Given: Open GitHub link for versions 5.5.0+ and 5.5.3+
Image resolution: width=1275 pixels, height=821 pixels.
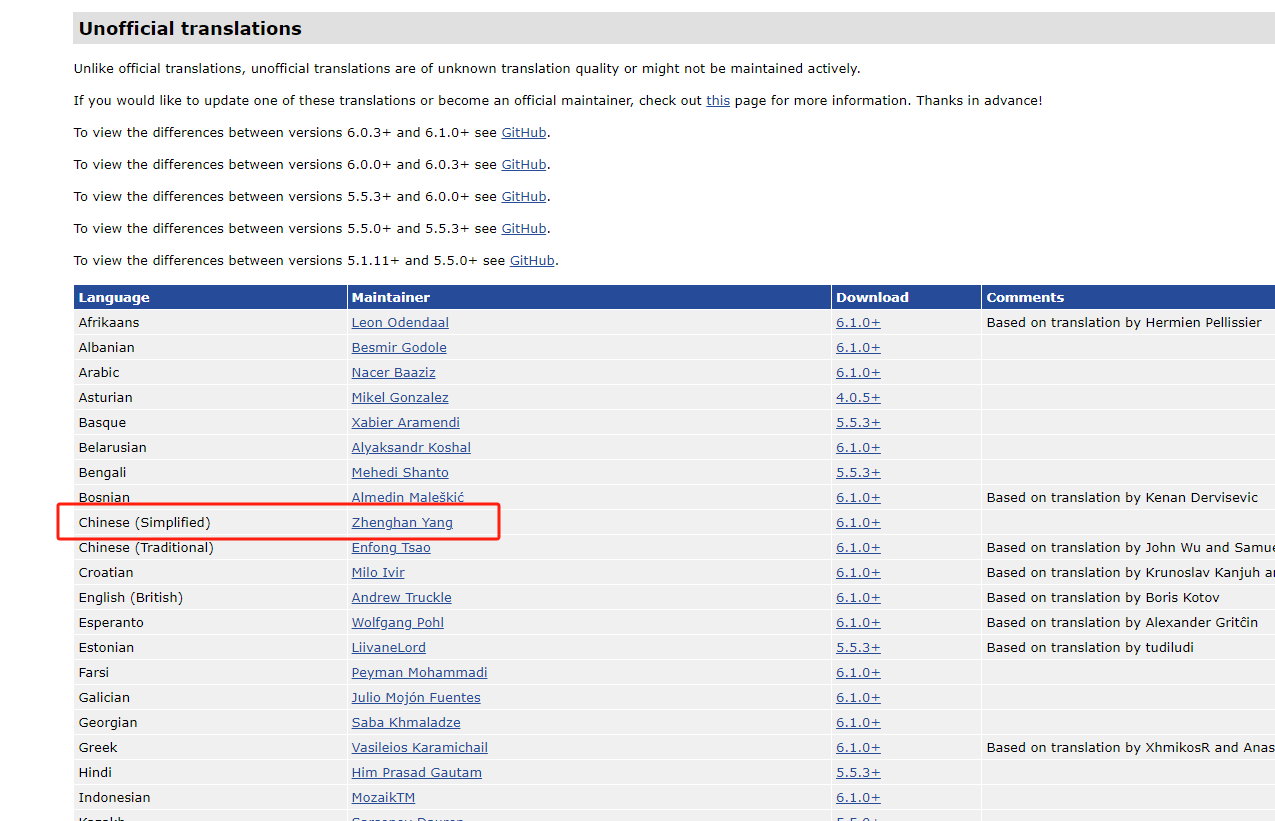Looking at the screenshot, I should [523, 229].
